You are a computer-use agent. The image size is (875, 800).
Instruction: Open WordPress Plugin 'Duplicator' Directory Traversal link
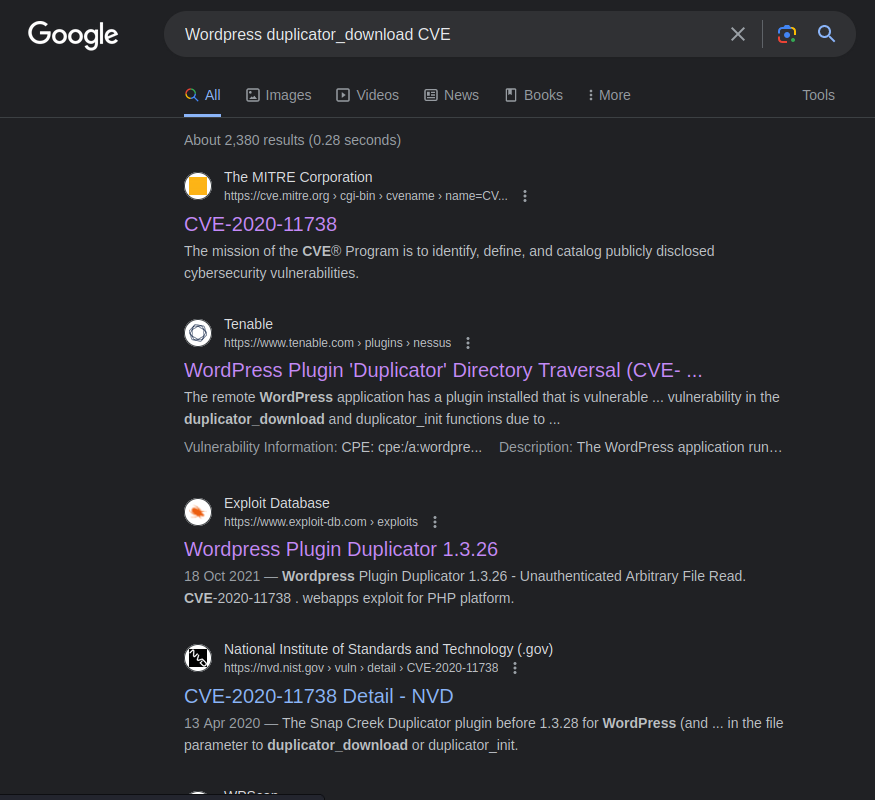click(443, 370)
